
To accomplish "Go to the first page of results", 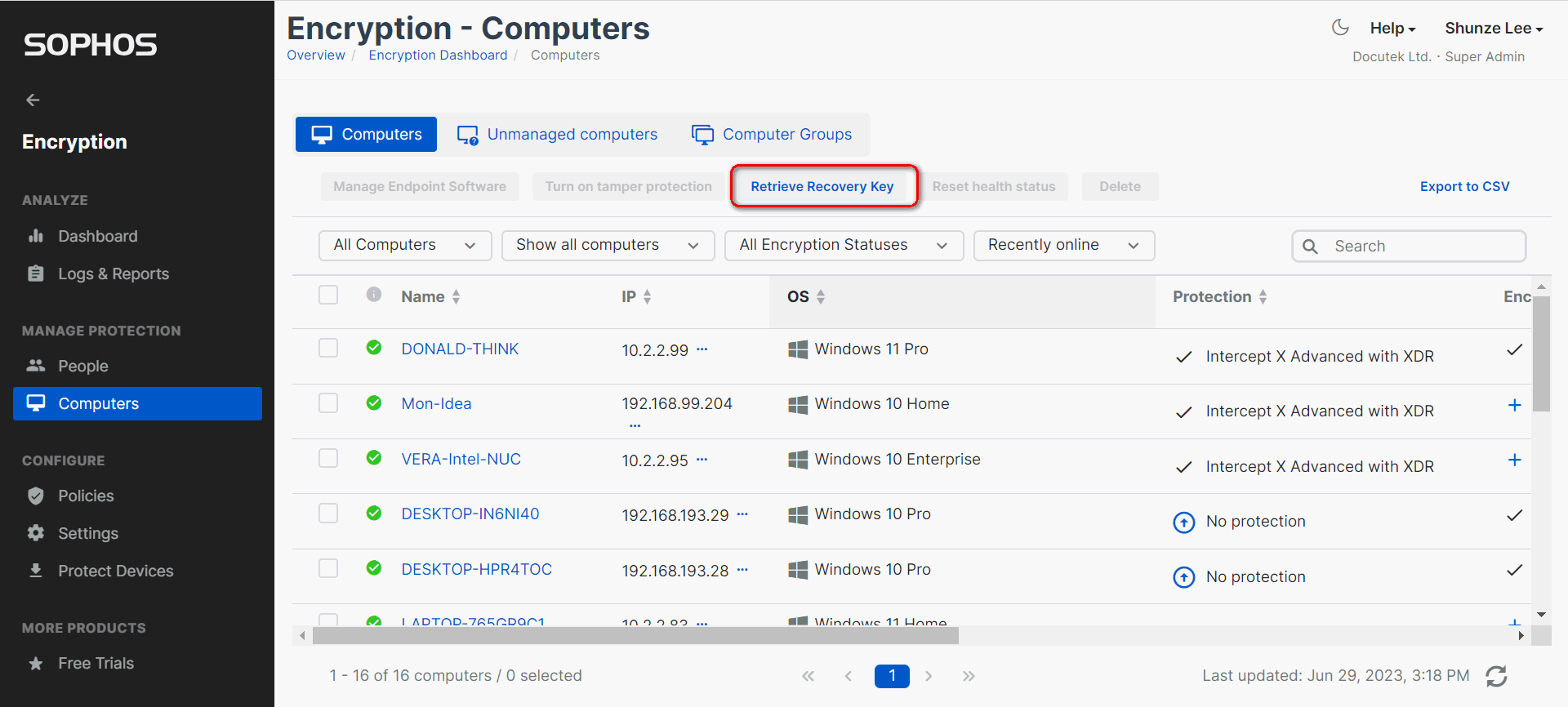I will tap(808, 676).
